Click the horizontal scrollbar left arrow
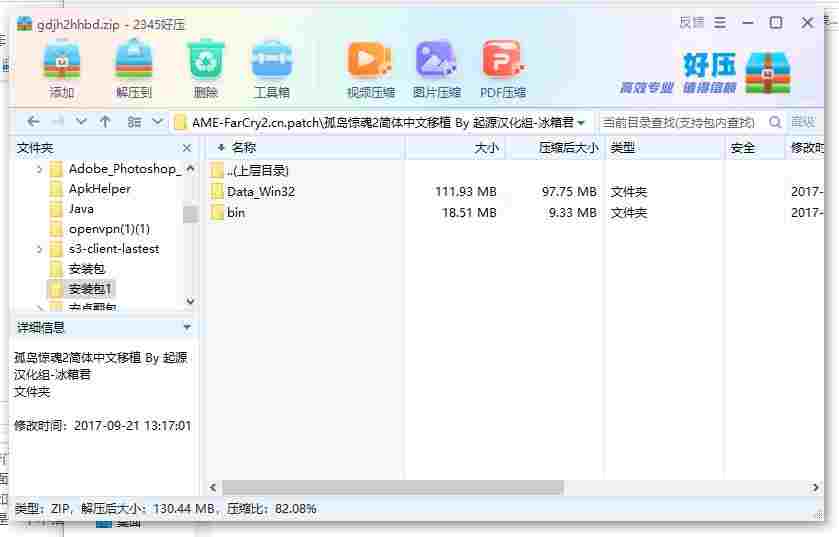 (x=213, y=487)
